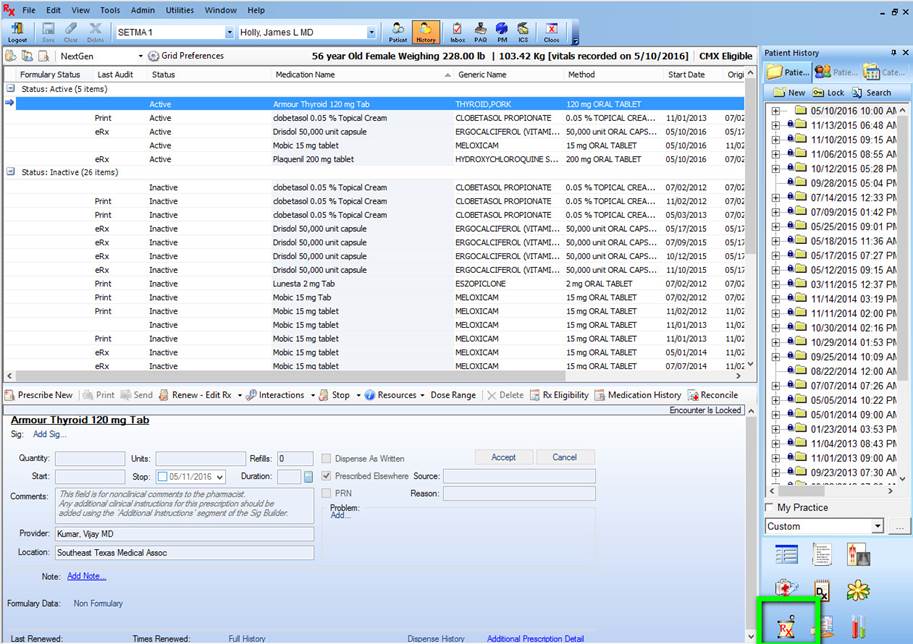Open the first aid kit icon
913x644 pixels.
(x=785, y=588)
